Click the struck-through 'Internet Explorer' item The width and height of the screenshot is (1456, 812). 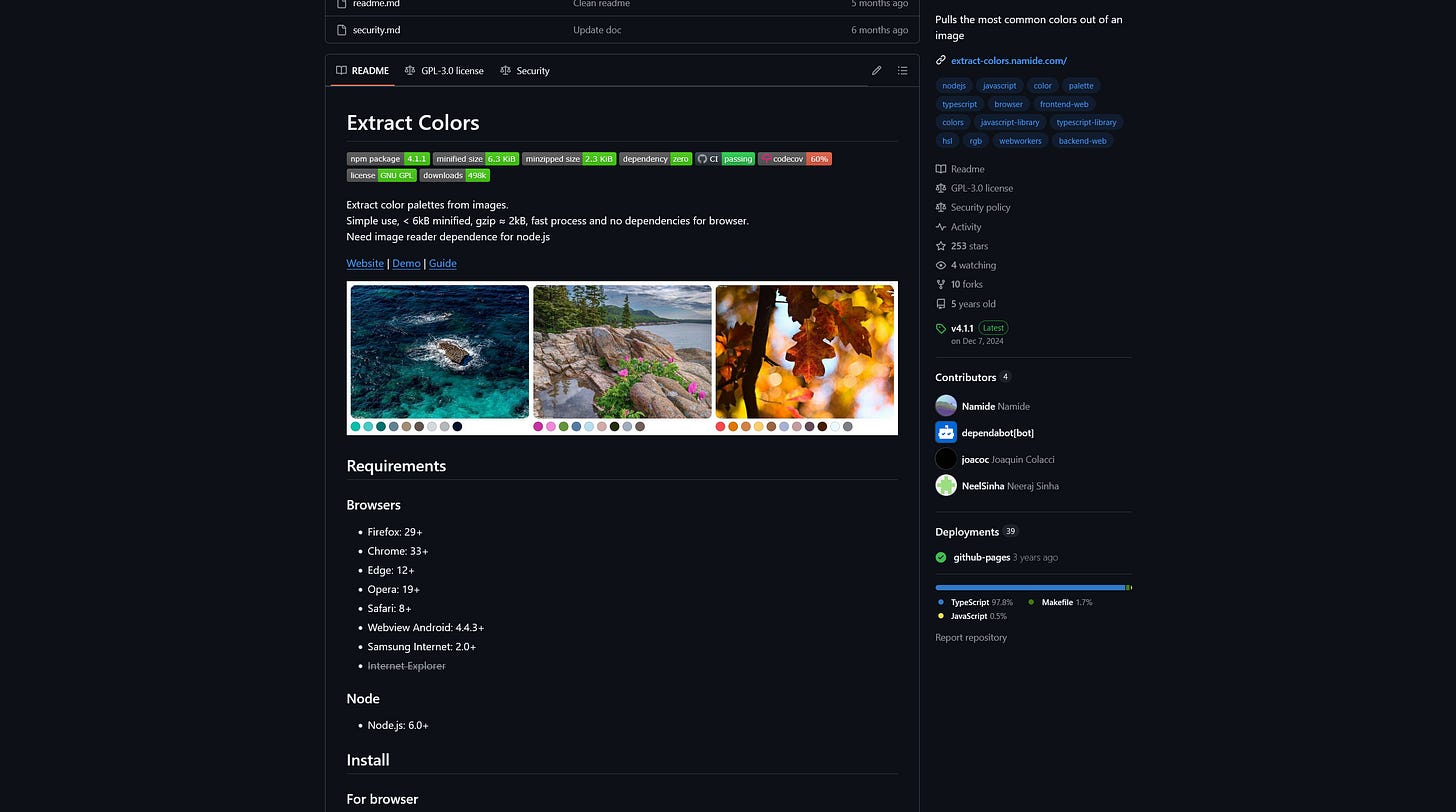point(406,666)
